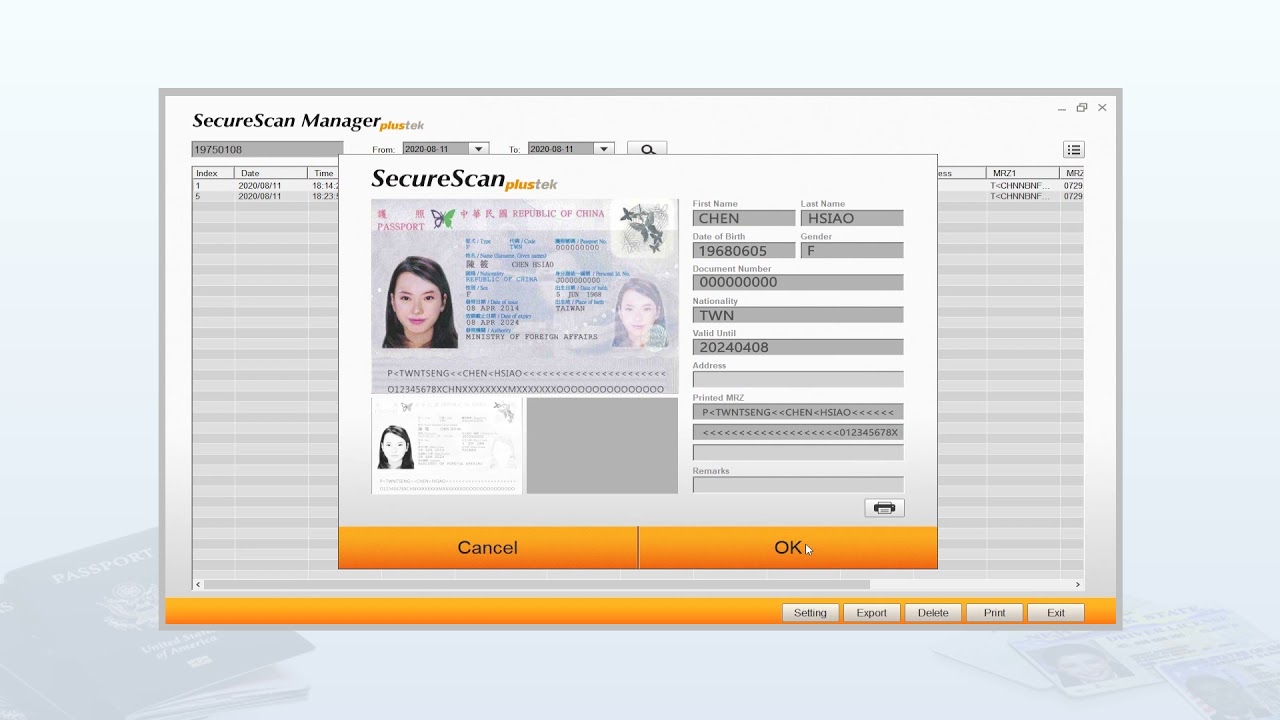This screenshot has height=720, width=1280.
Task: Select the small passport thumbnail
Action: coord(447,445)
